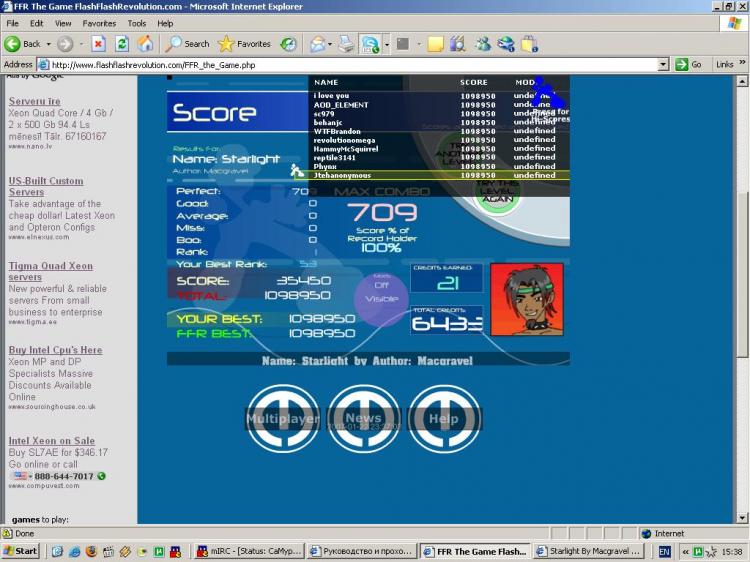Open the Search toolbar button
This screenshot has height=562, width=750.
coord(187,44)
